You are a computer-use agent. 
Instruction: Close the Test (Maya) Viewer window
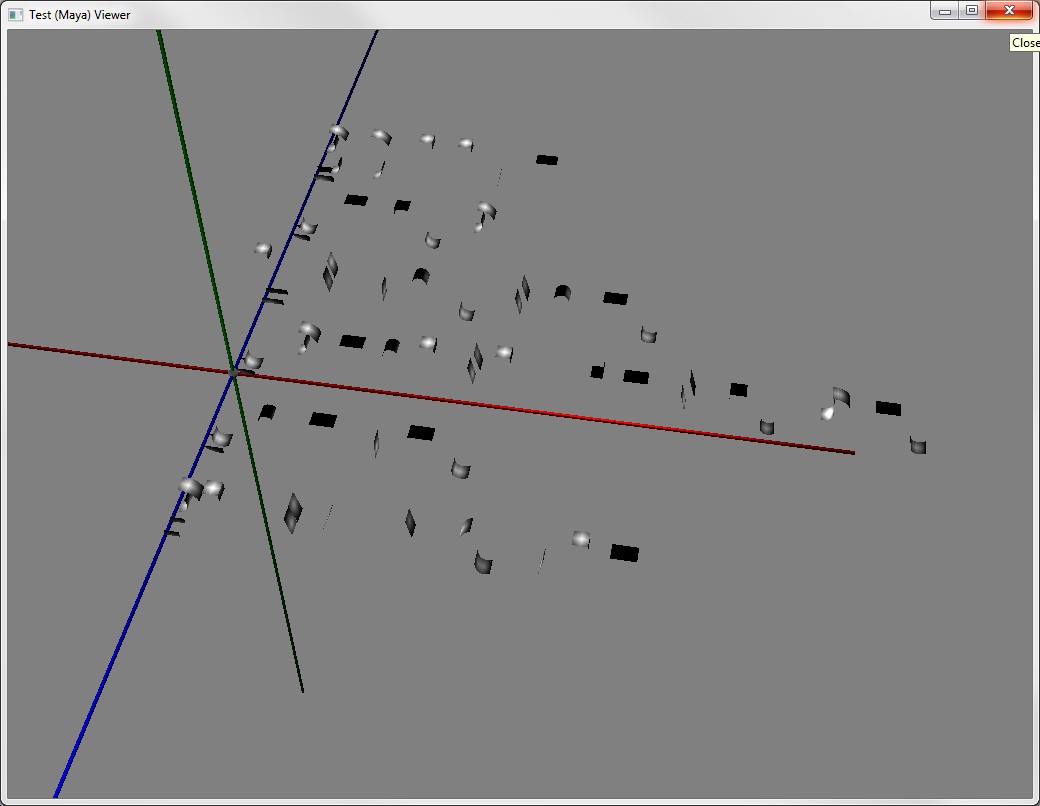coord(1009,11)
